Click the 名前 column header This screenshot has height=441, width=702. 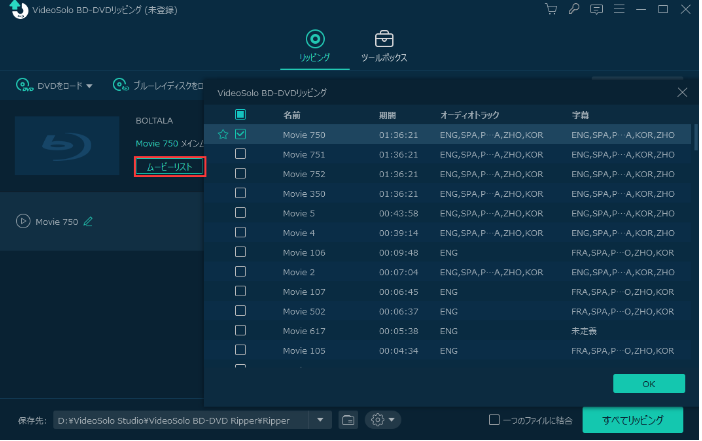click(291, 115)
